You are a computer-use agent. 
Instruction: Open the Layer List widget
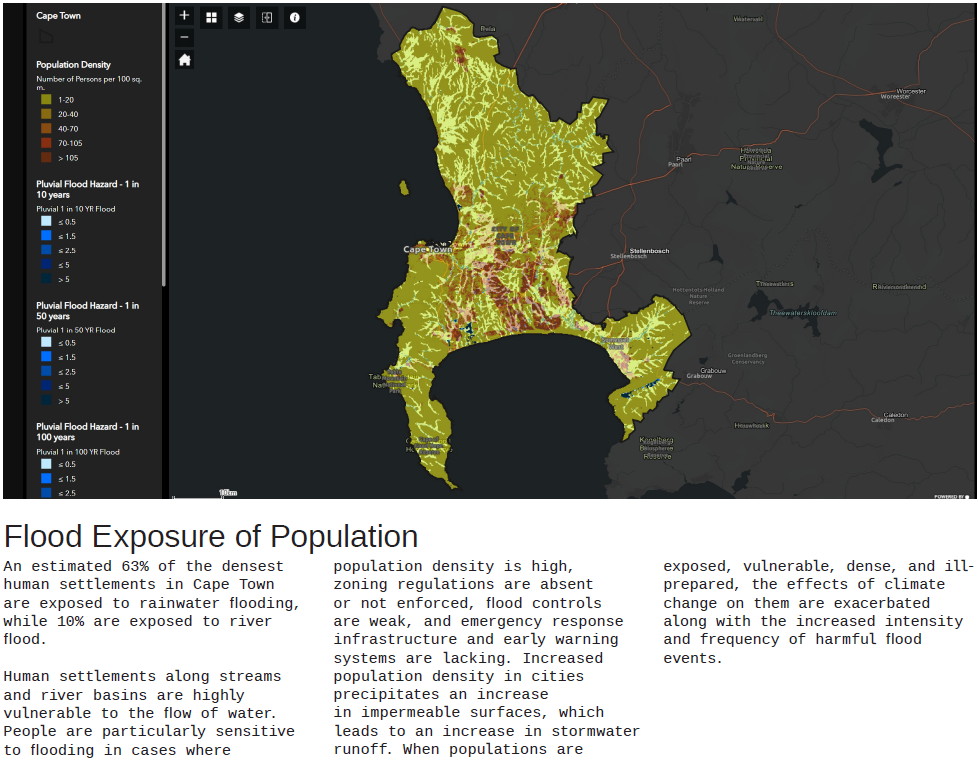239,17
